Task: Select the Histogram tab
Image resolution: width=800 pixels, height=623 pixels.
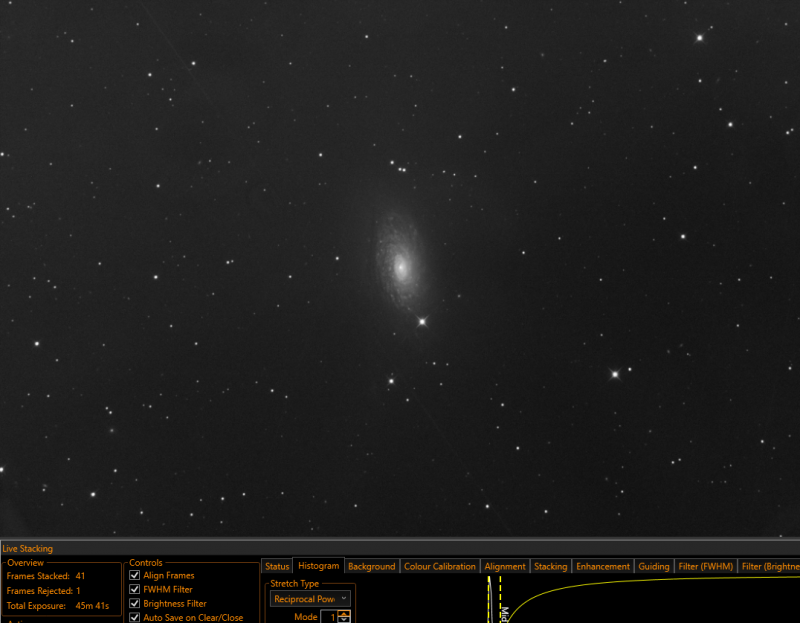Action: [318, 565]
